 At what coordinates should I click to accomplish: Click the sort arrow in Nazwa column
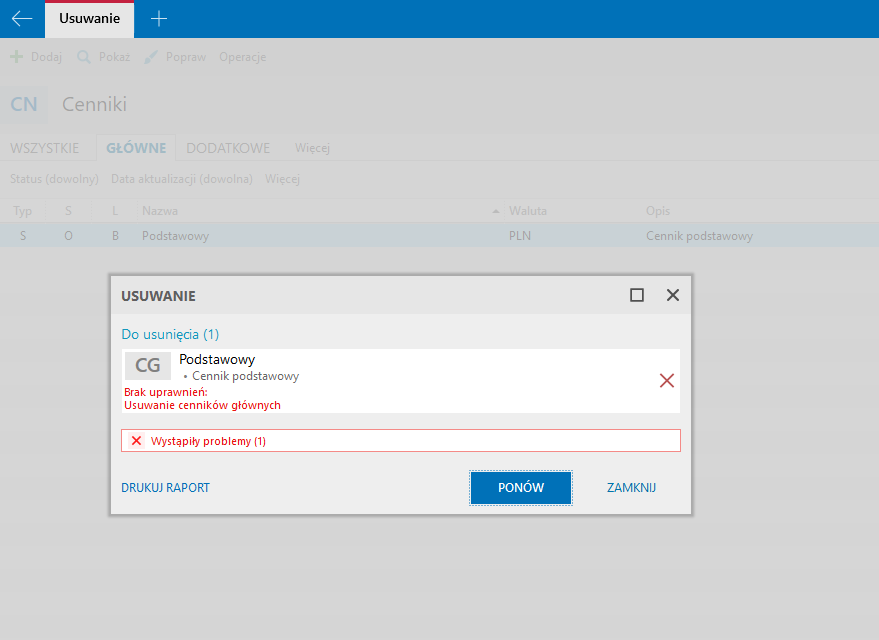(496, 211)
